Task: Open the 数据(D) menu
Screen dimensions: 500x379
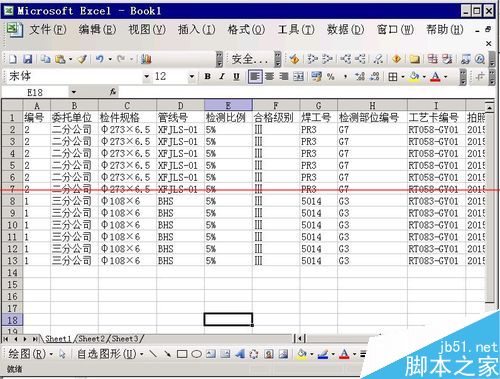Action: 345,30
